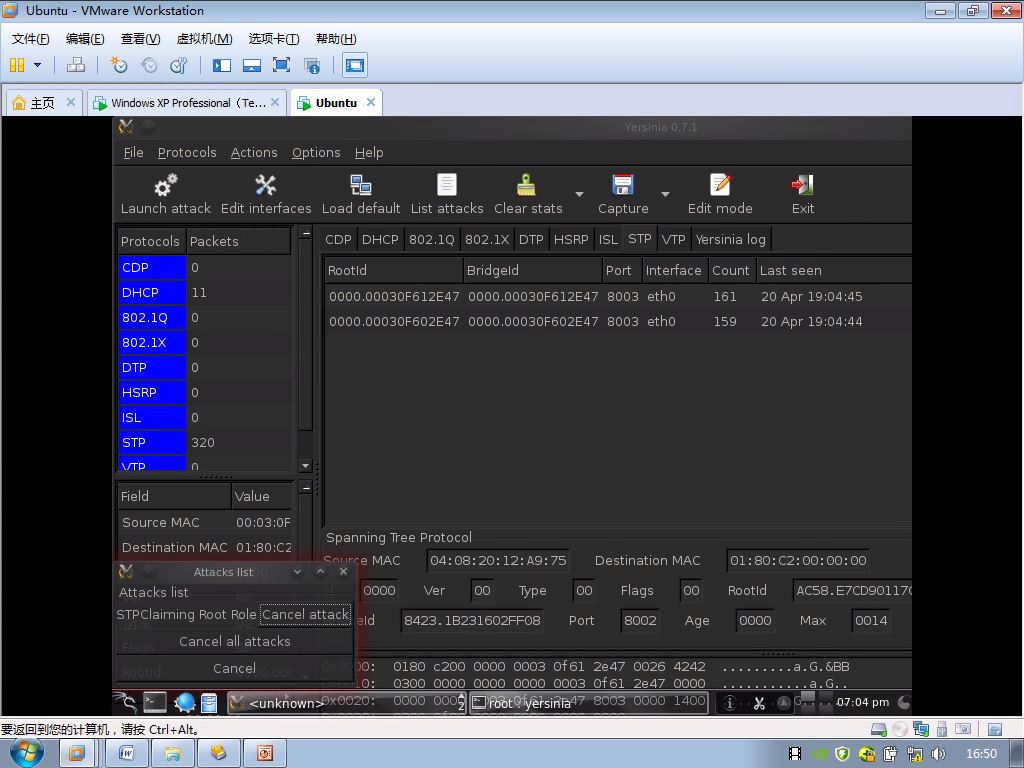The height and width of the screenshot is (768, 1024).
Task: Click the Windows volume speaker tray icon
Action: tap(938, 754)
